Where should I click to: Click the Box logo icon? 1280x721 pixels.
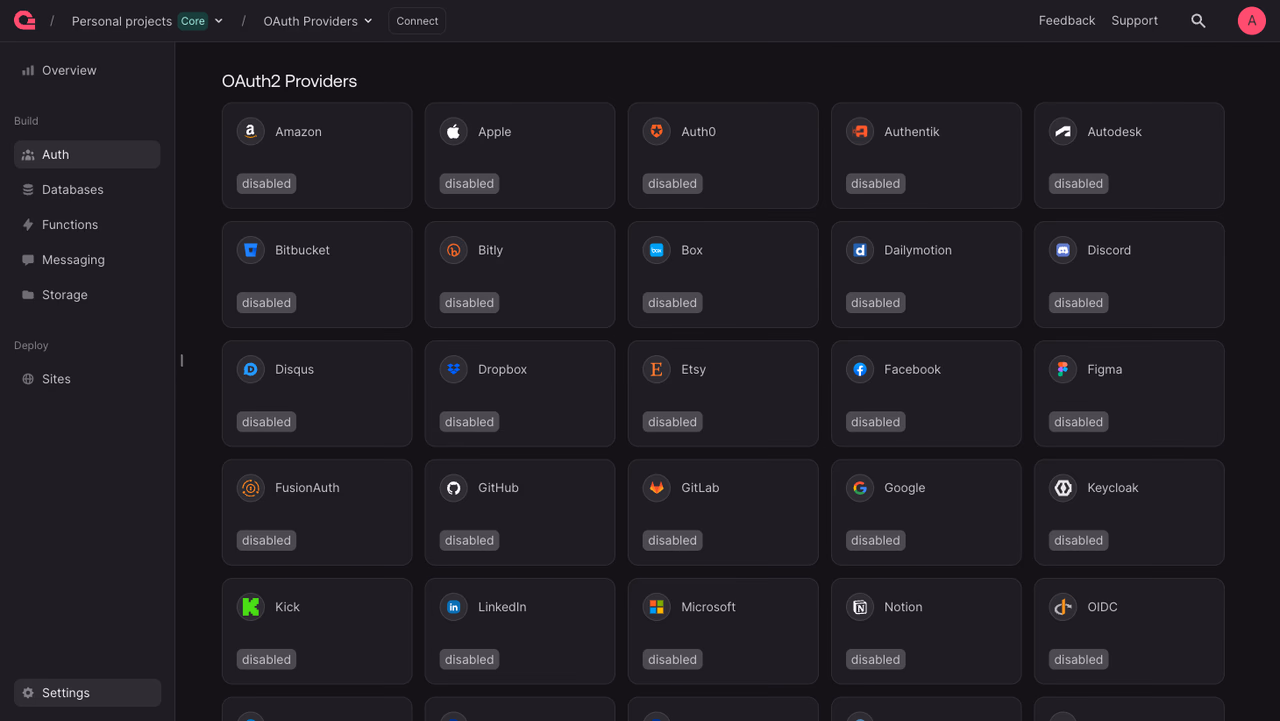click(x=656, y=250)
